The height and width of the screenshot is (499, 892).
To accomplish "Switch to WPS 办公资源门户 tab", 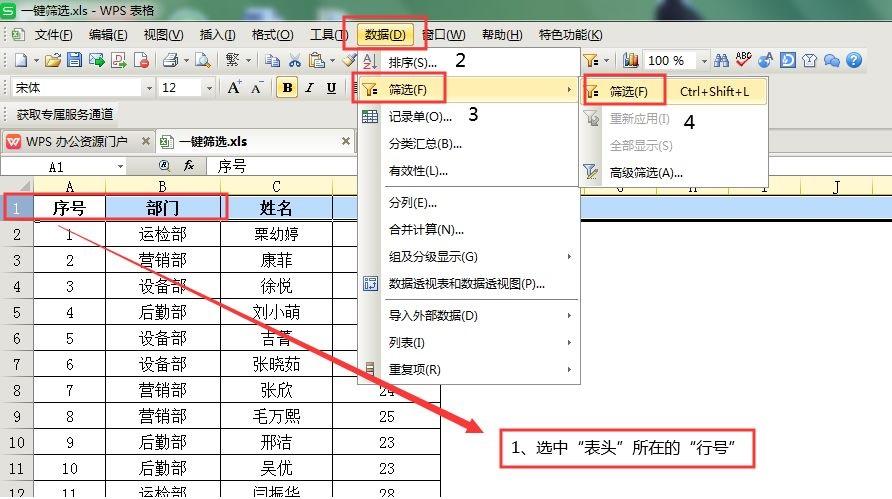I will click(x=76, y=142).
